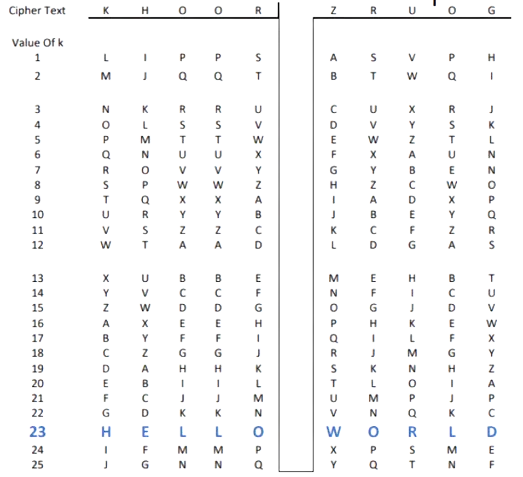This screenshot has width=523, height=477.
Task: Select letter F in the k=25 row
Action: (492, 465)
